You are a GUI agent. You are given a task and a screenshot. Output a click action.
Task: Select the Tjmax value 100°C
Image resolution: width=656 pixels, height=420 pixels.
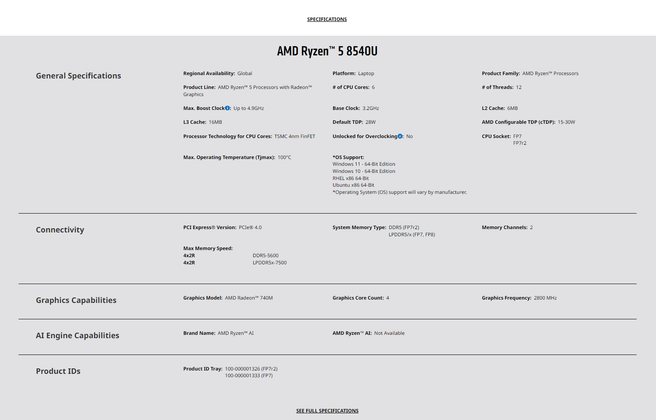(x=284, y=157)
